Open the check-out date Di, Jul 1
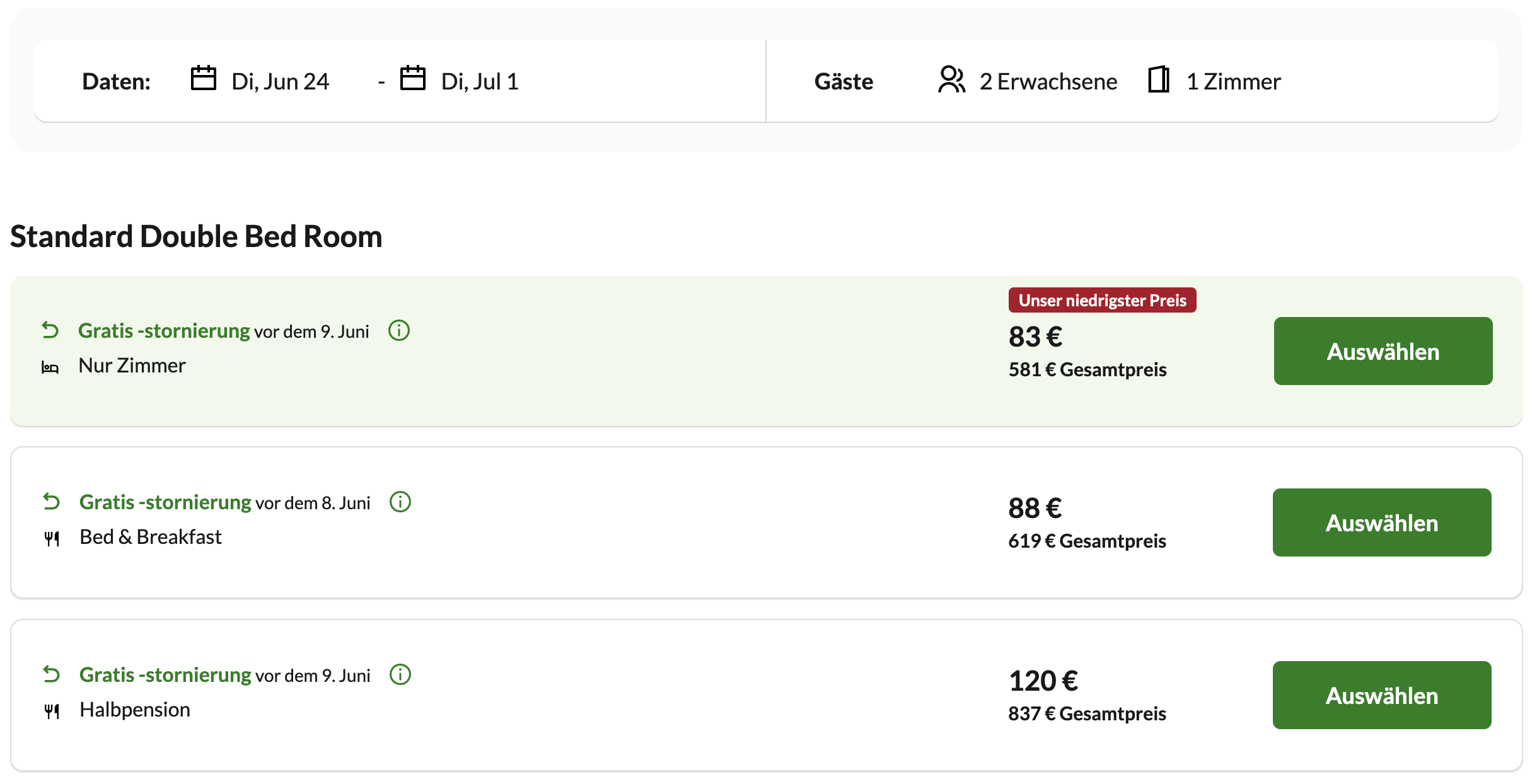Image resolution: width=1537 pixels, height=784 pixels. point(480,81)
